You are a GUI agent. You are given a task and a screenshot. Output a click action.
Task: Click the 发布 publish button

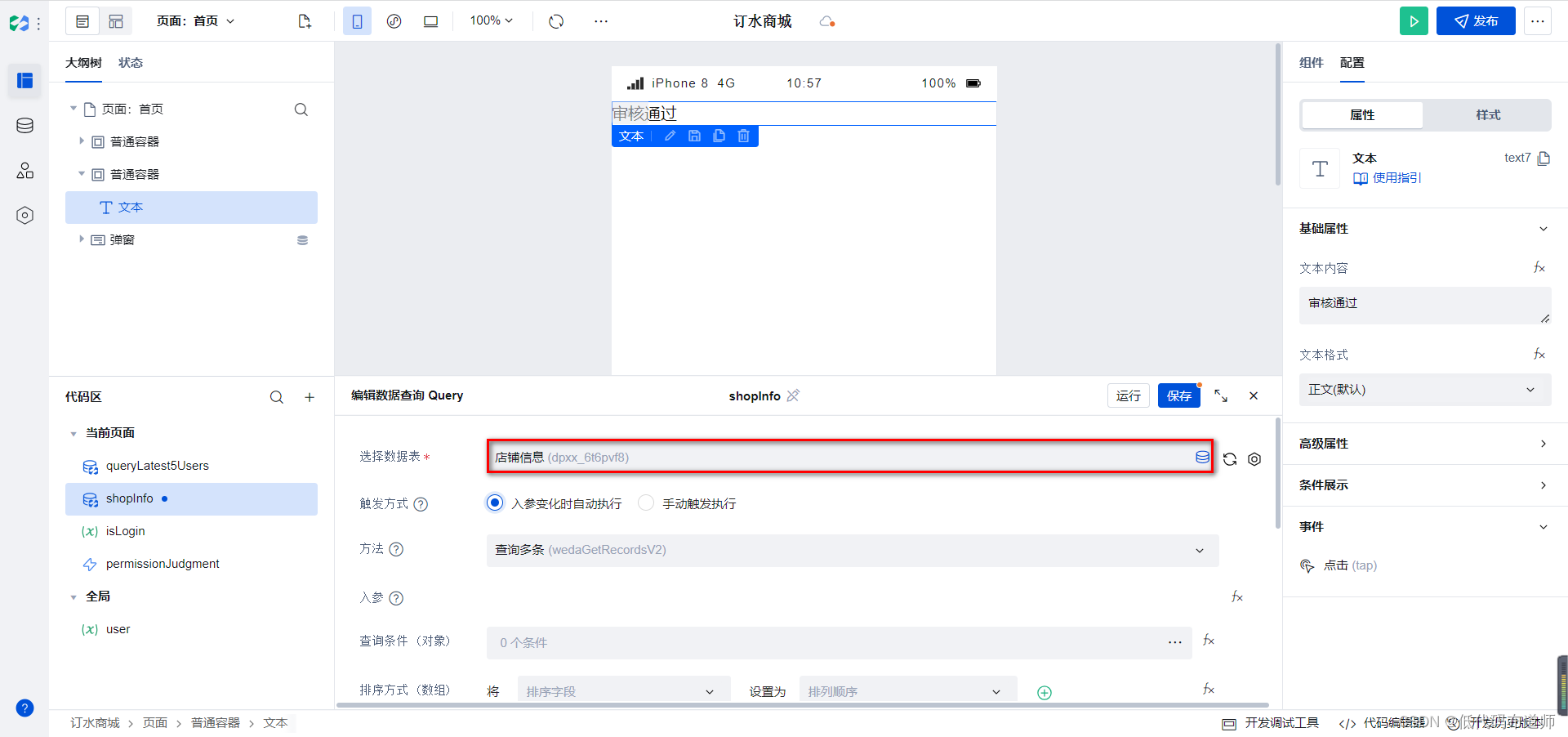coord(1476,21)
